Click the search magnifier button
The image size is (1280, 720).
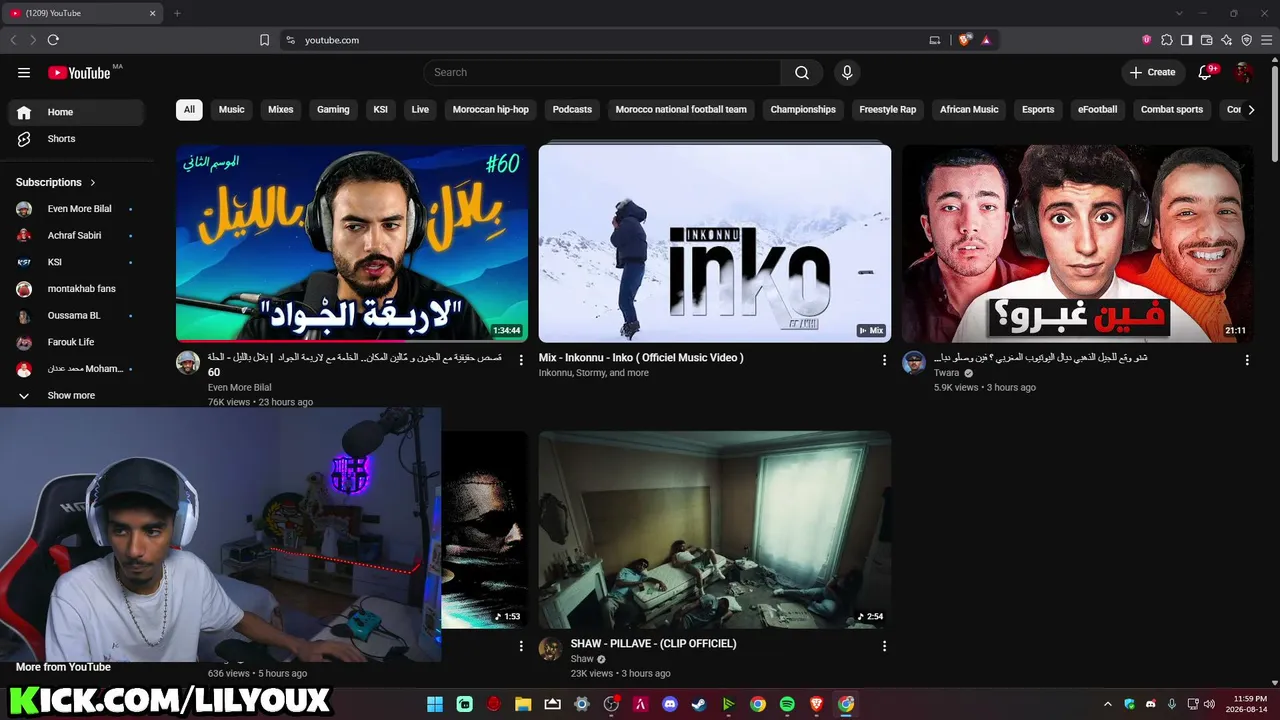pos(802,72)
